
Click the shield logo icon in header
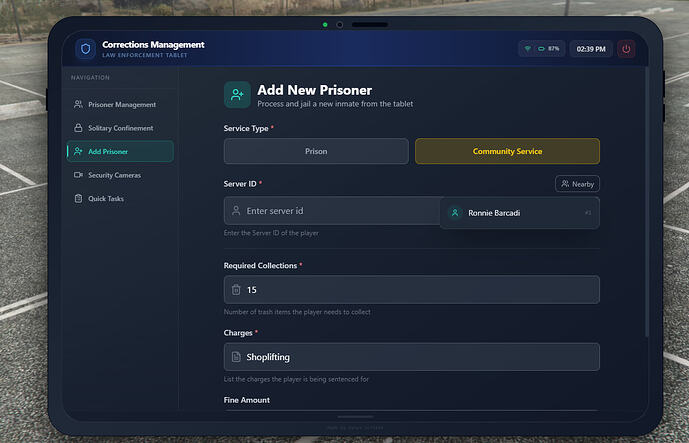pos(85,49)
